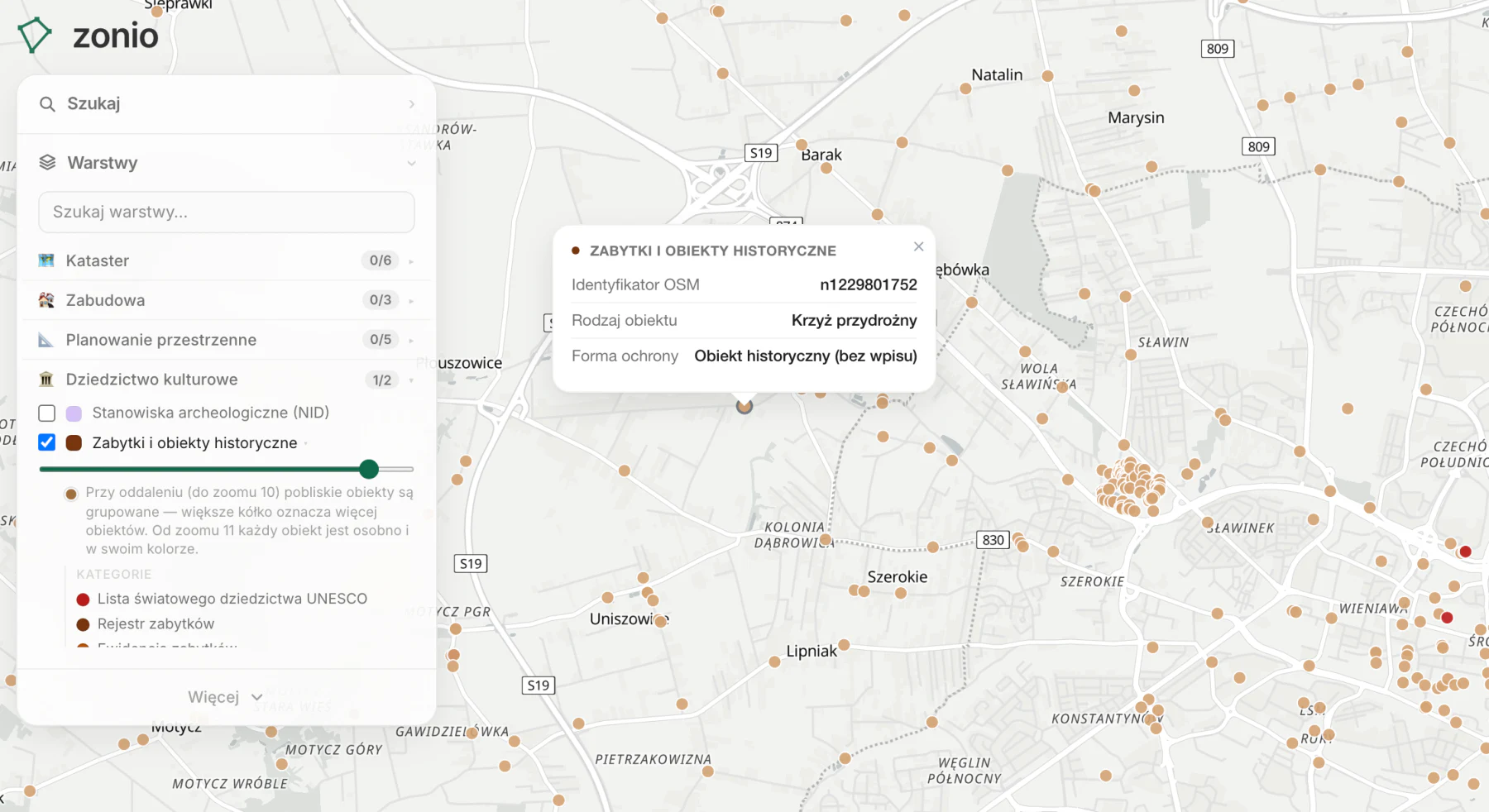Click the zonio logo icon

34,35
